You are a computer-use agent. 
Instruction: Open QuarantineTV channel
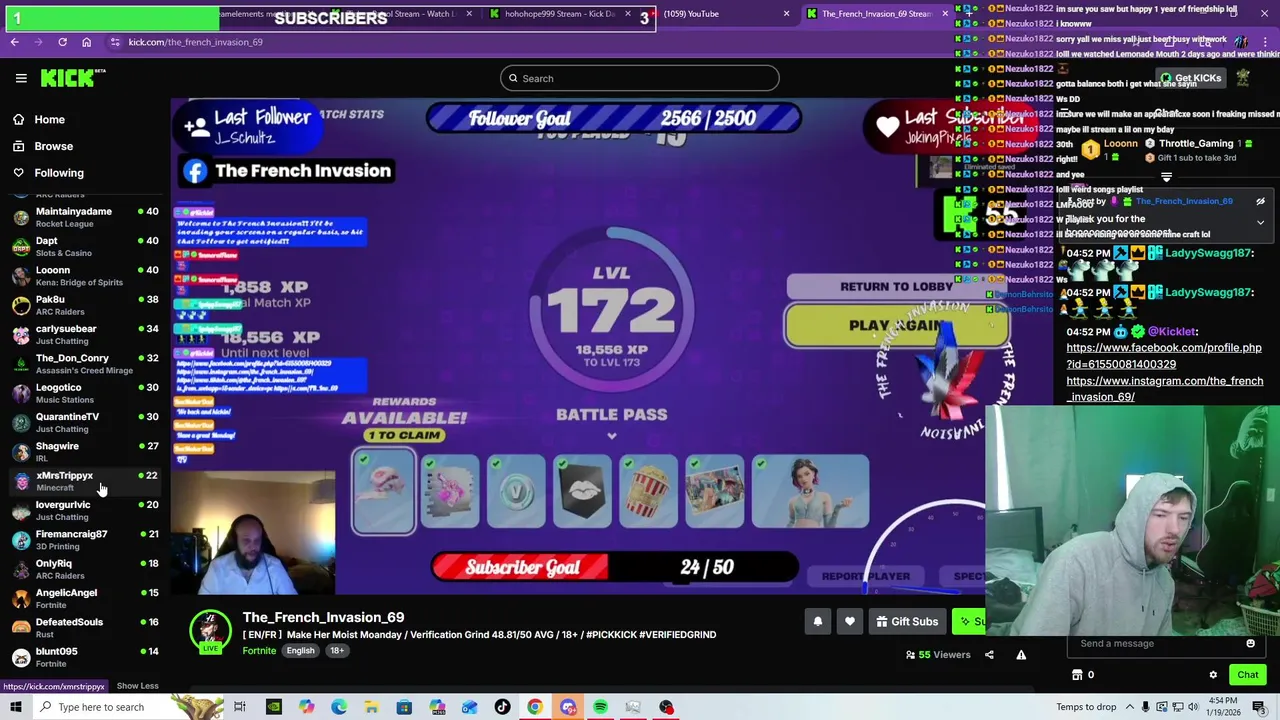click(85, 422)
